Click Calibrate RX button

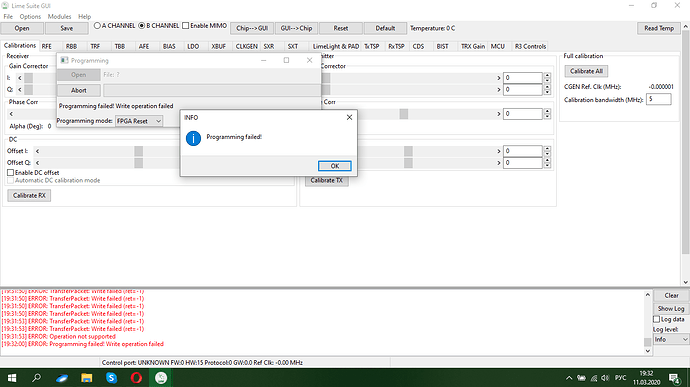[x=29, y=195]
